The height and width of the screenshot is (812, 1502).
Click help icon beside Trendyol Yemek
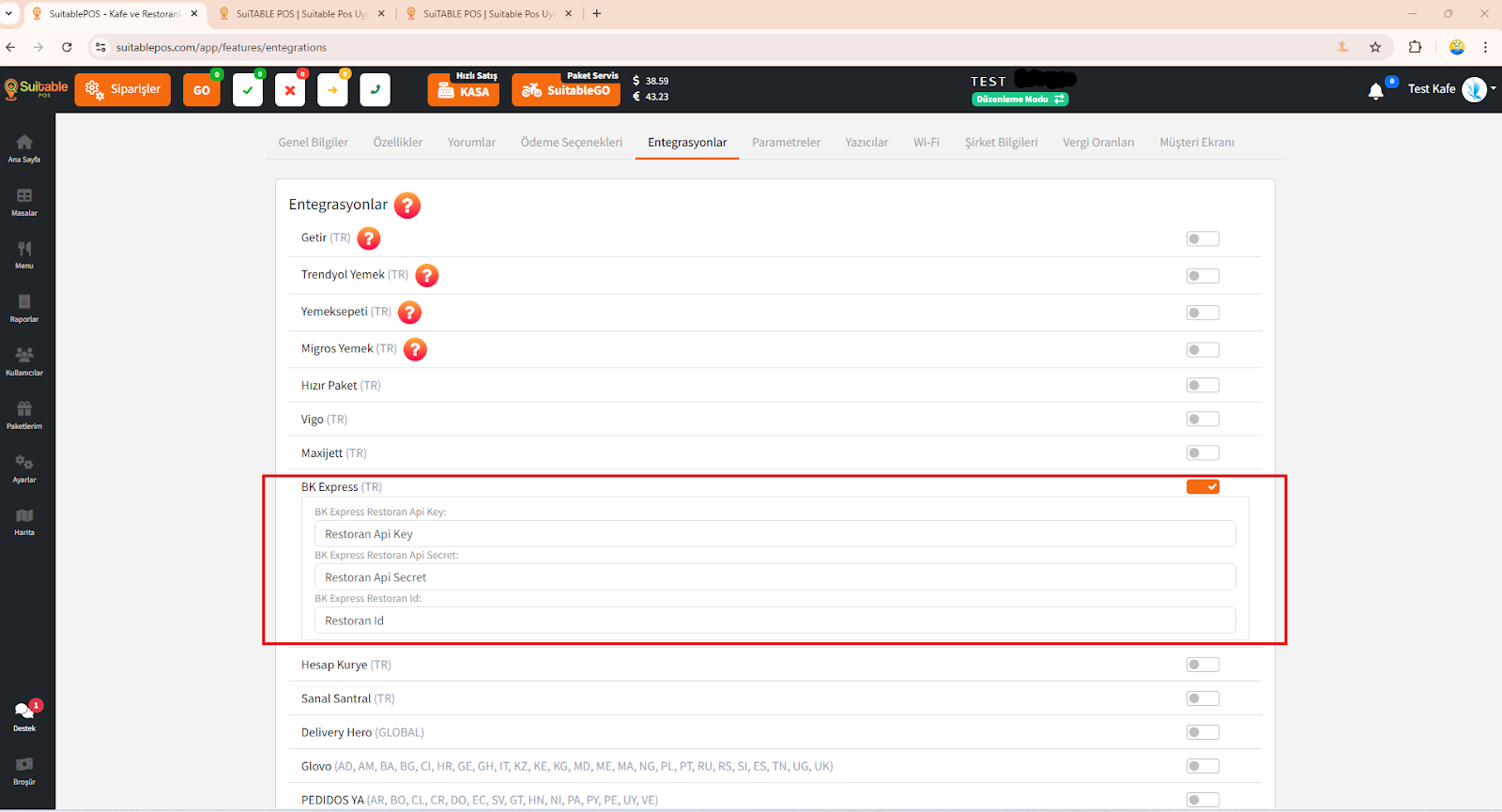[427, 275]
